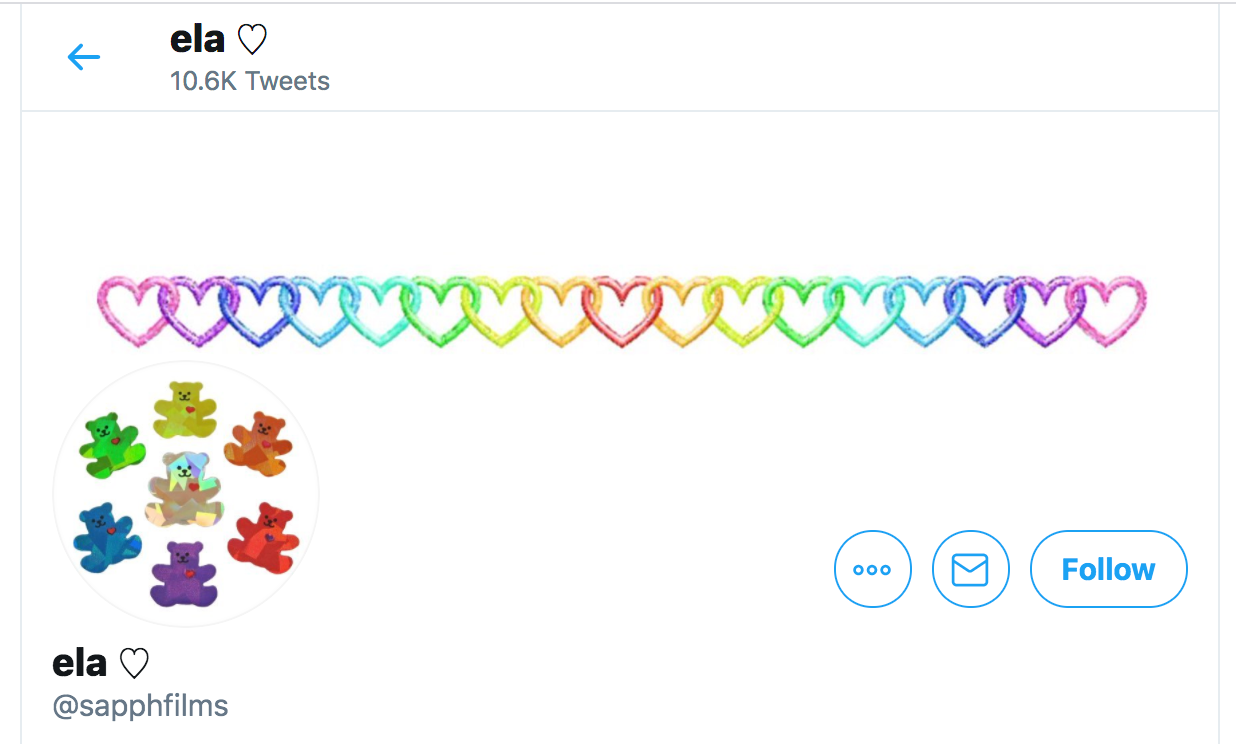Click the orange teddy bear in avatar
Screen dimensions: 1236x744
pos(257,441)
